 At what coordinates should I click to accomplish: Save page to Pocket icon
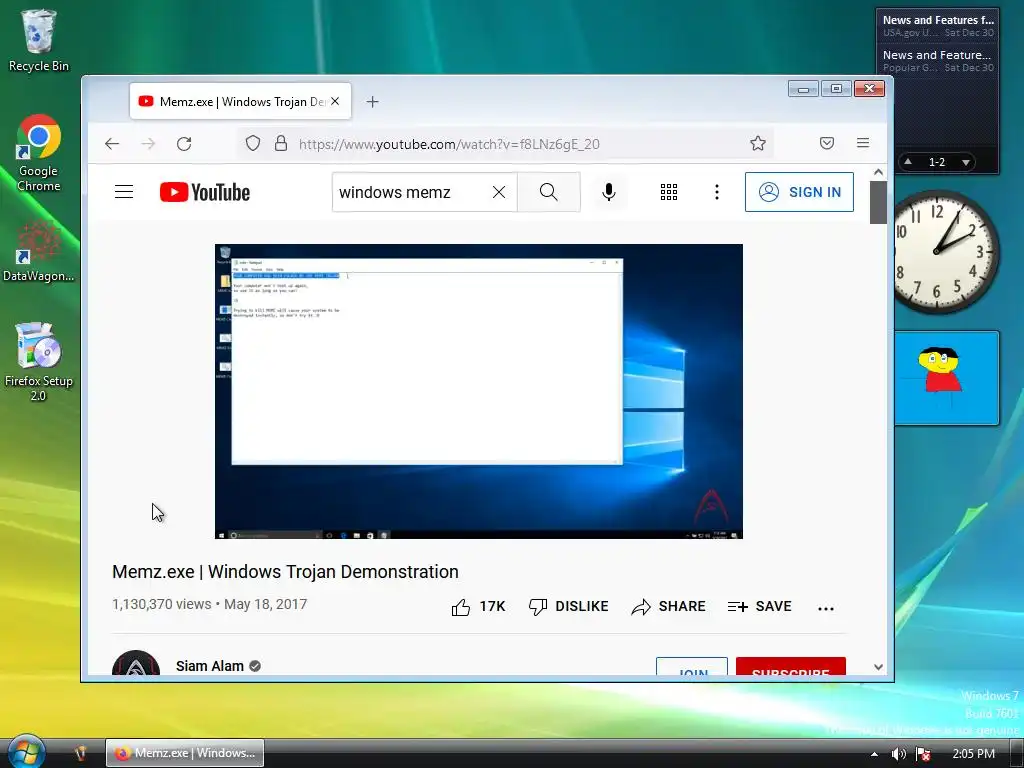tap(827, 143)
